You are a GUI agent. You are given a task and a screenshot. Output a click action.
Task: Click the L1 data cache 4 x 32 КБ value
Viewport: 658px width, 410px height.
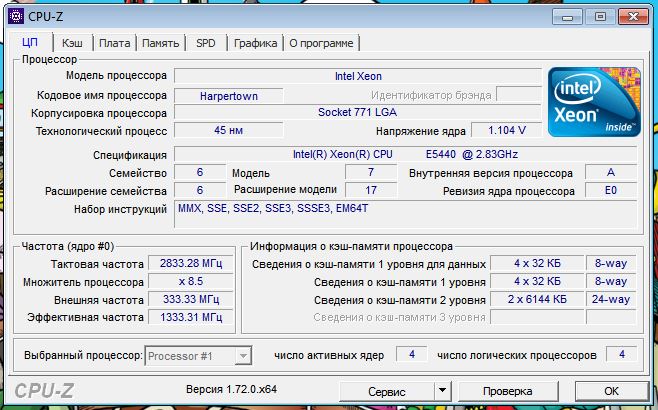[x=537, y=263]
